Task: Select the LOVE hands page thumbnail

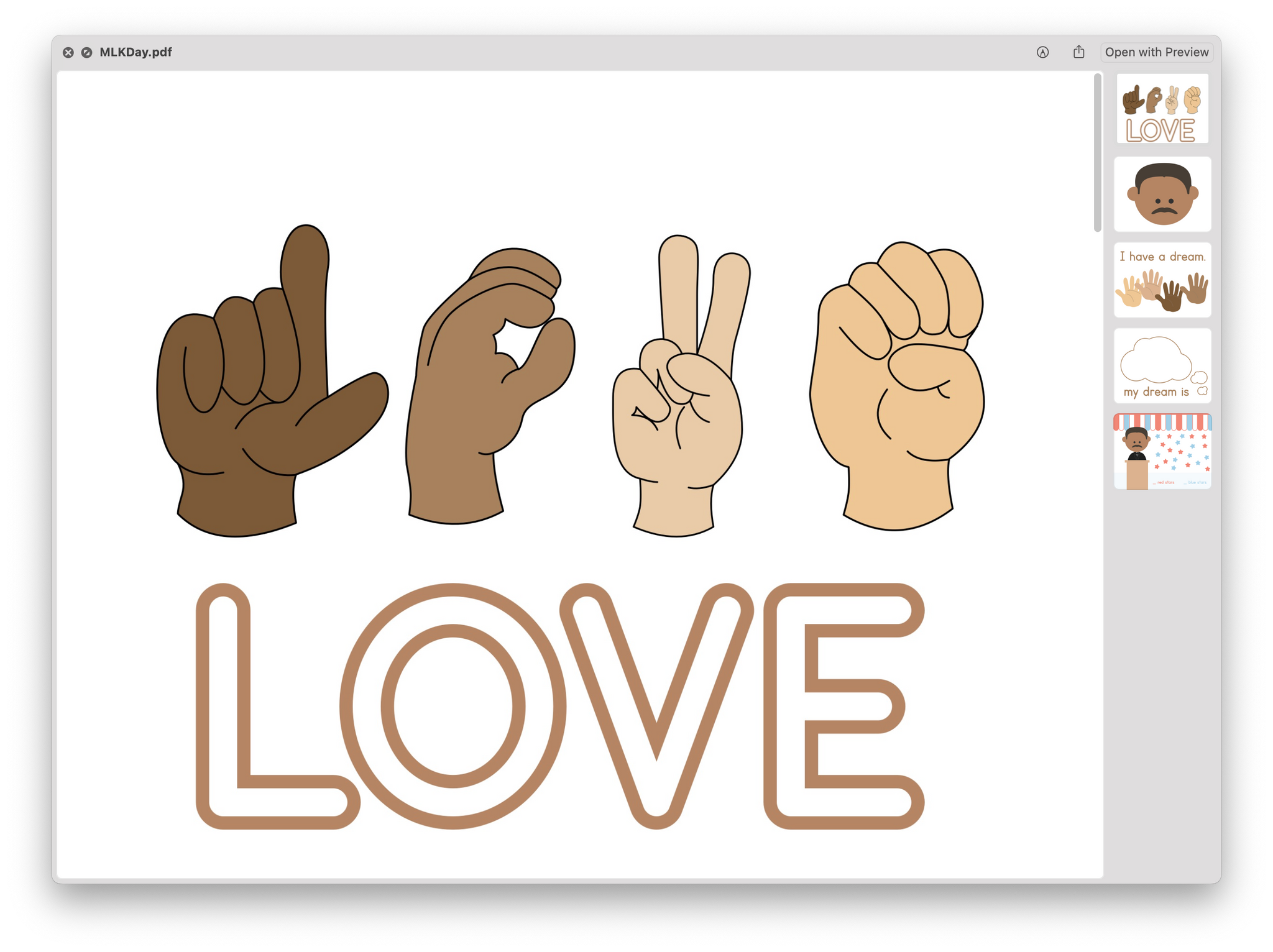Action: click(x=1162, y=109)
